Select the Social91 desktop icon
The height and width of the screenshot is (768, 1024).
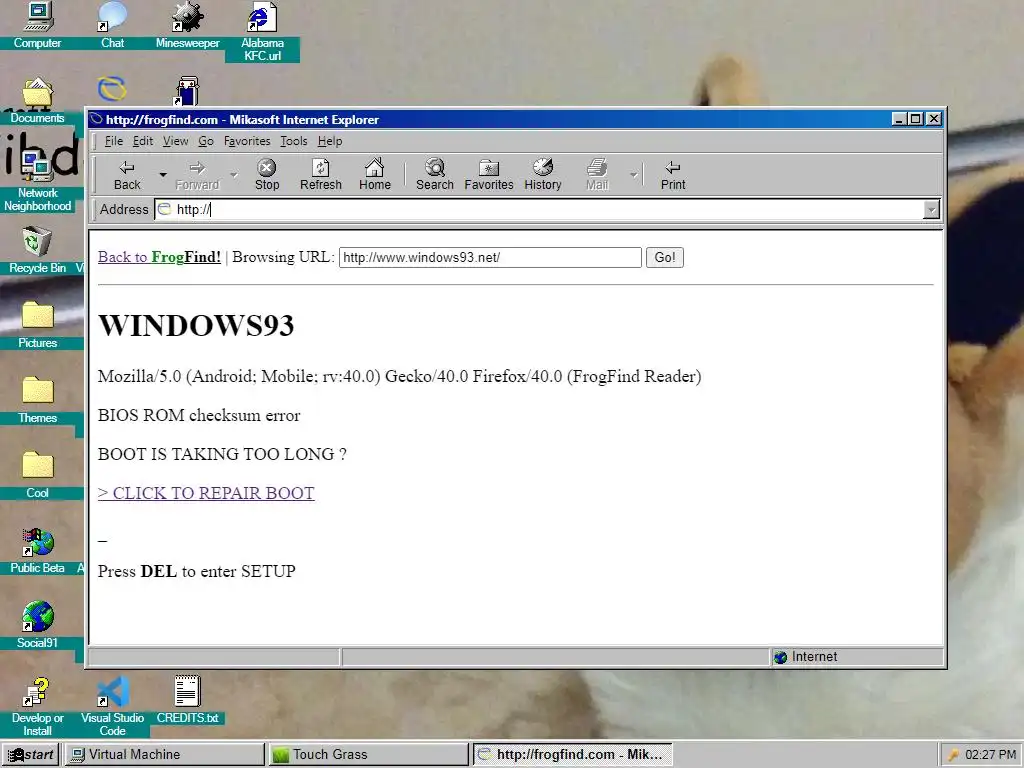point(37,626)
